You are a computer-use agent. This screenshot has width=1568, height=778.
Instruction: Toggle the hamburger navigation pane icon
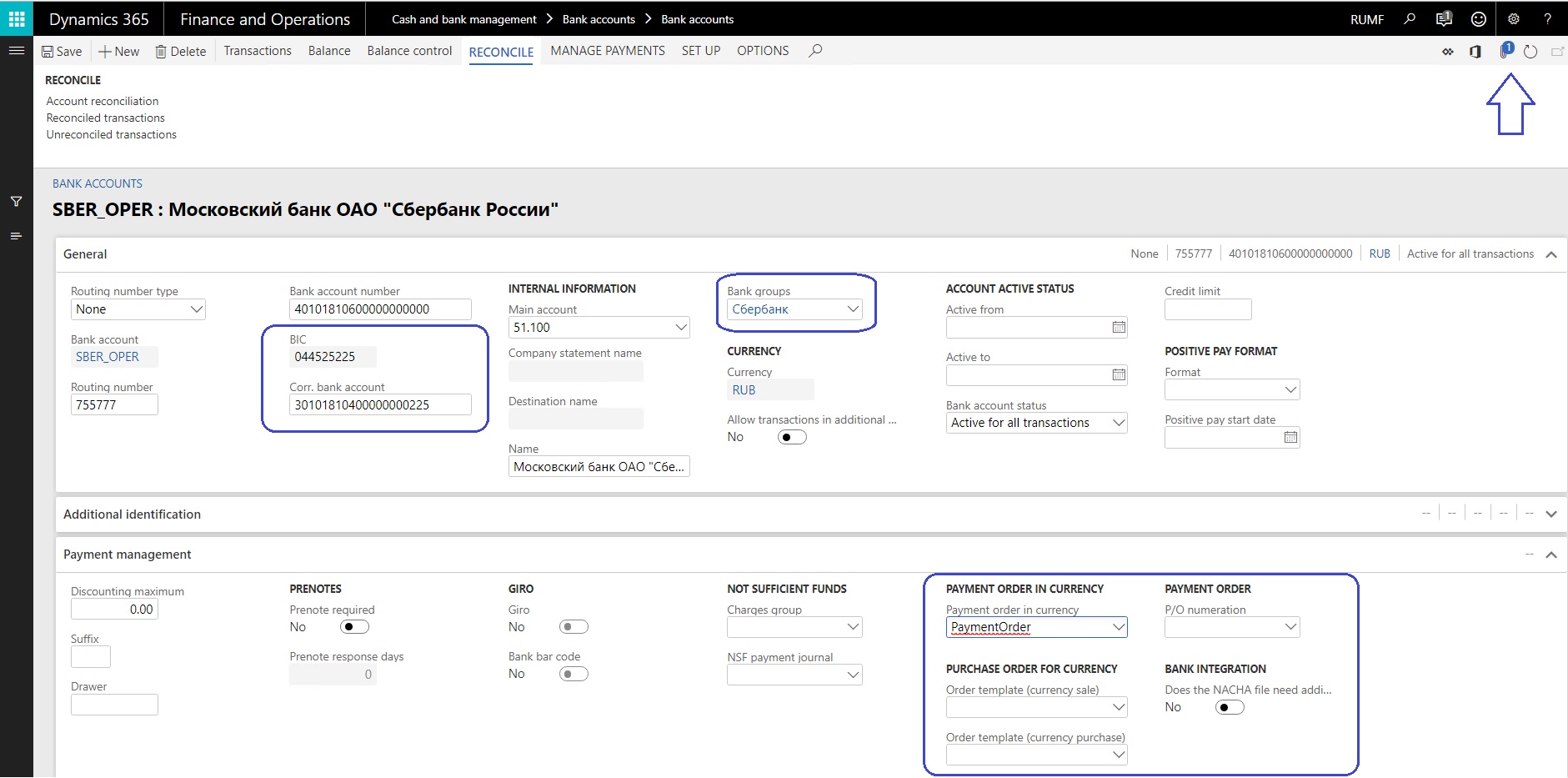(x=16, y=51)
